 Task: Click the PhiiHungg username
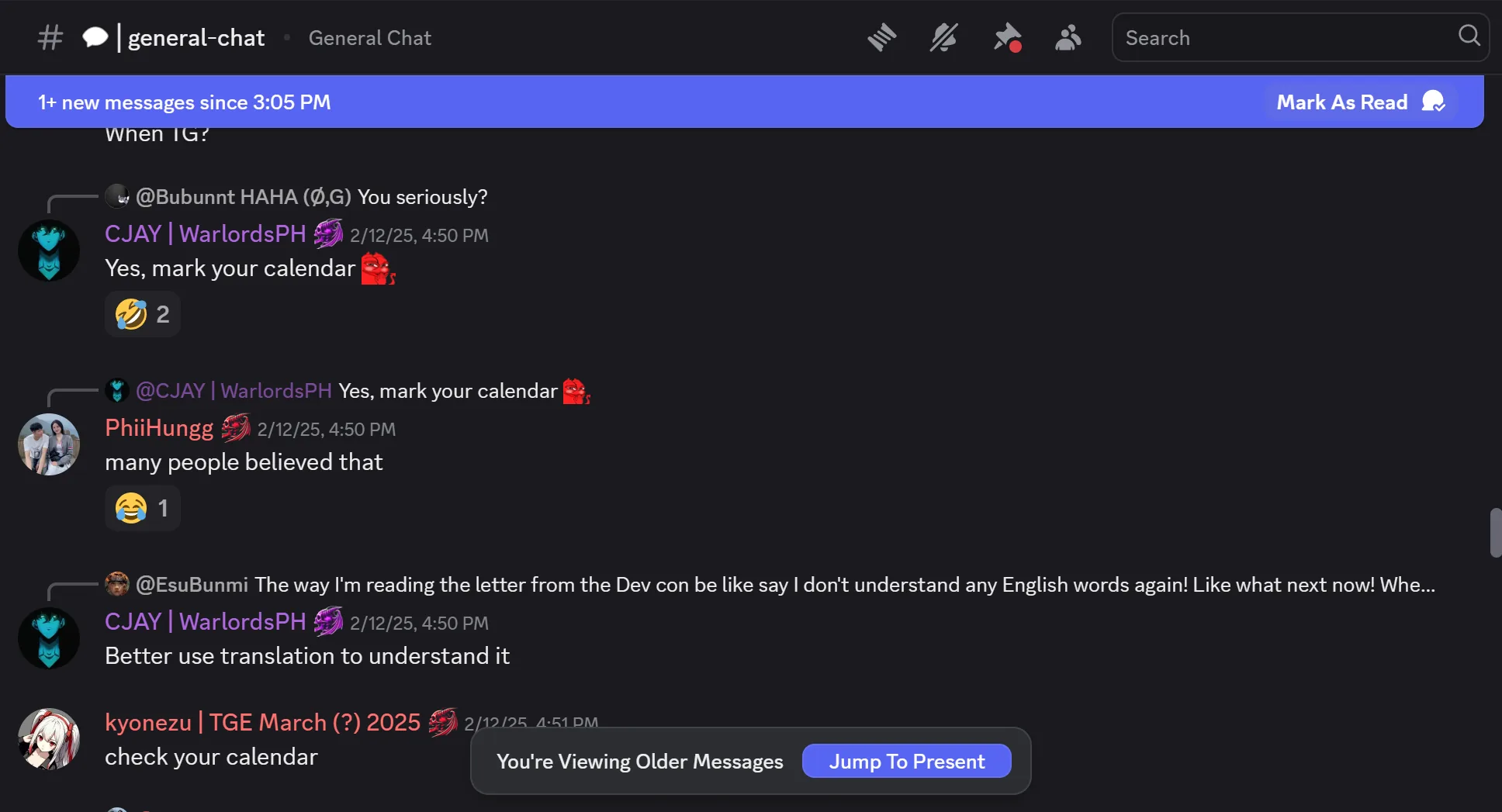pyautogui.click(x=159, y=428)
